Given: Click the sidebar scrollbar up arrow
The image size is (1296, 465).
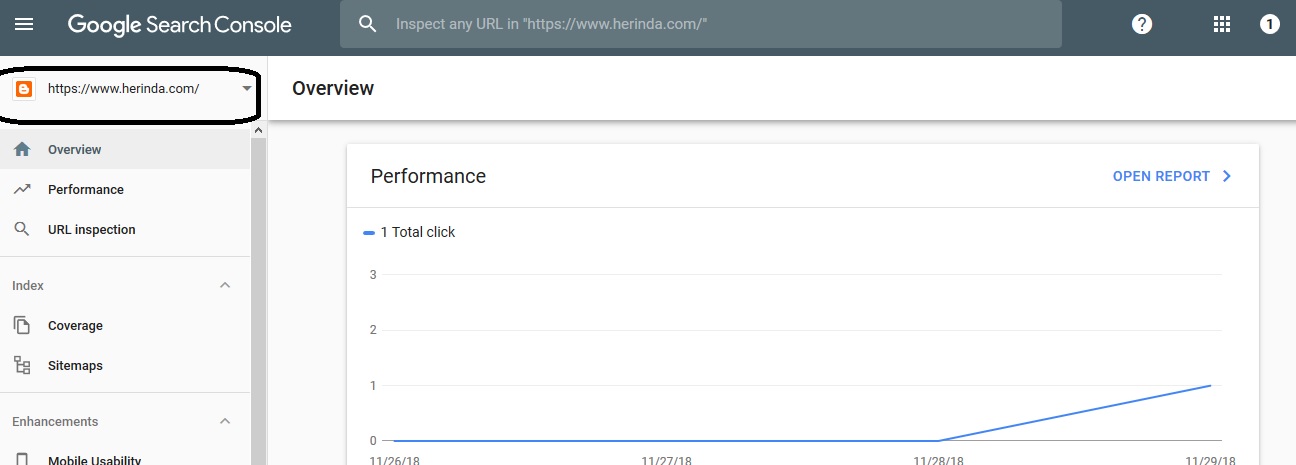Looking at the screenshot, I should (258, 131).
